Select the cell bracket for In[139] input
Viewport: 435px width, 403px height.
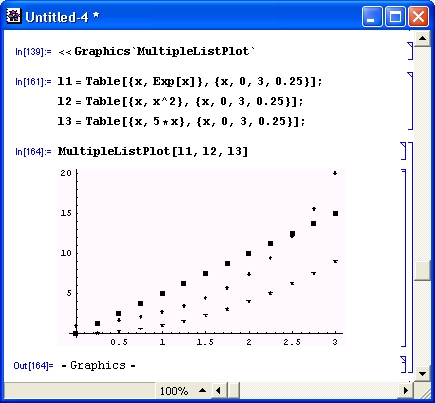[411, 51]
